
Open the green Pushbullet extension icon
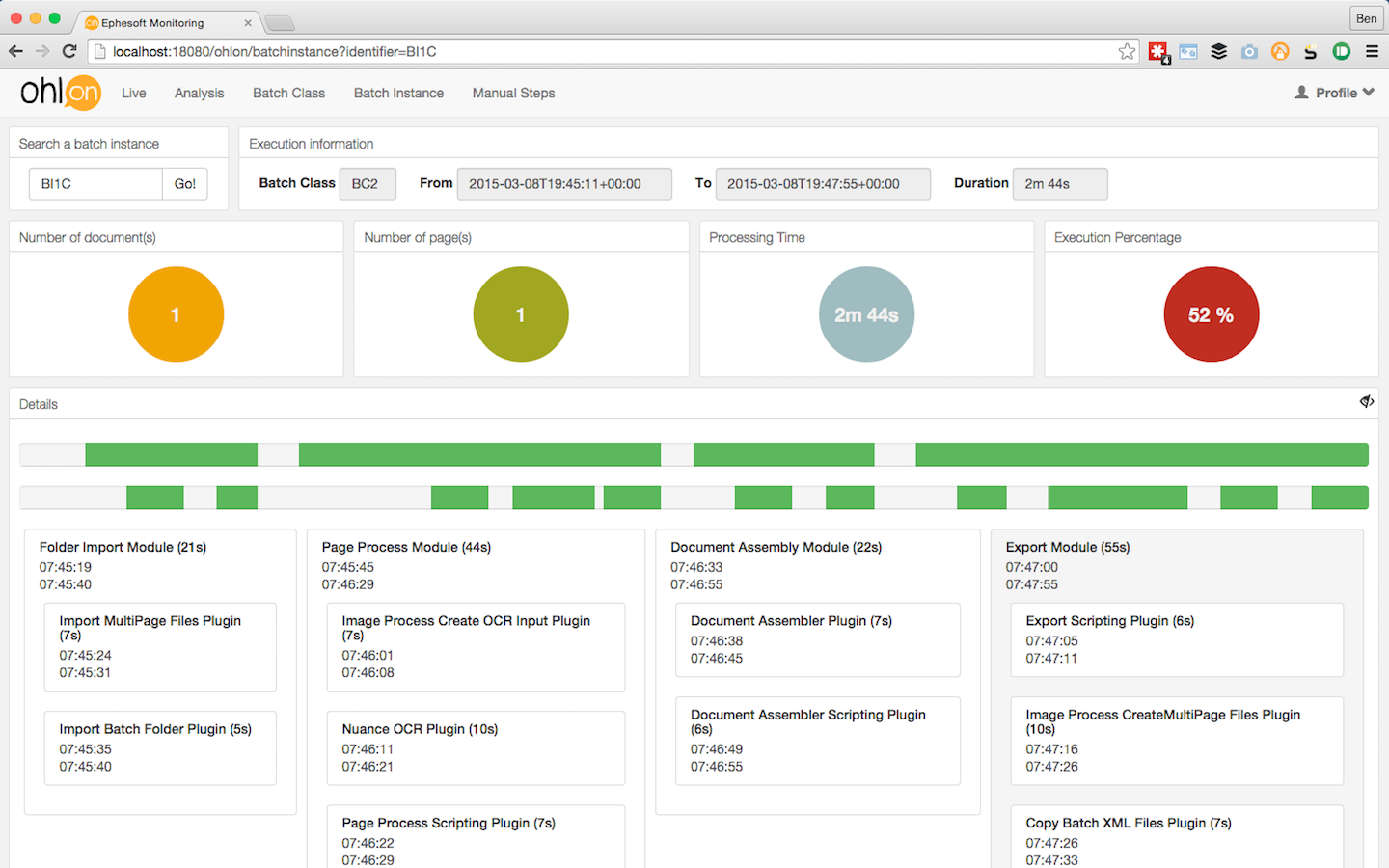[x=1341, y=51]
